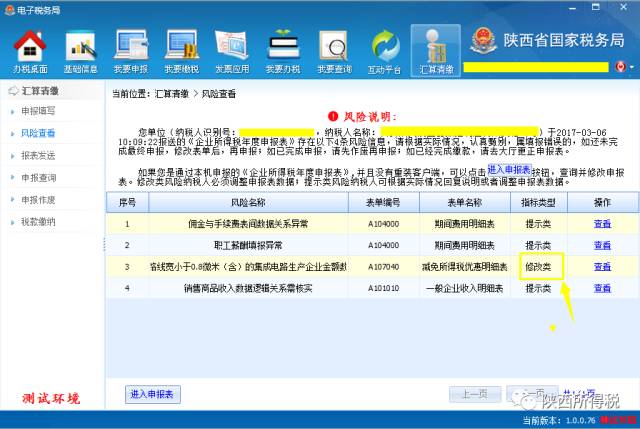Open the 基础信息 chart icon
The image size is (640, 429).
click(80, 51)
